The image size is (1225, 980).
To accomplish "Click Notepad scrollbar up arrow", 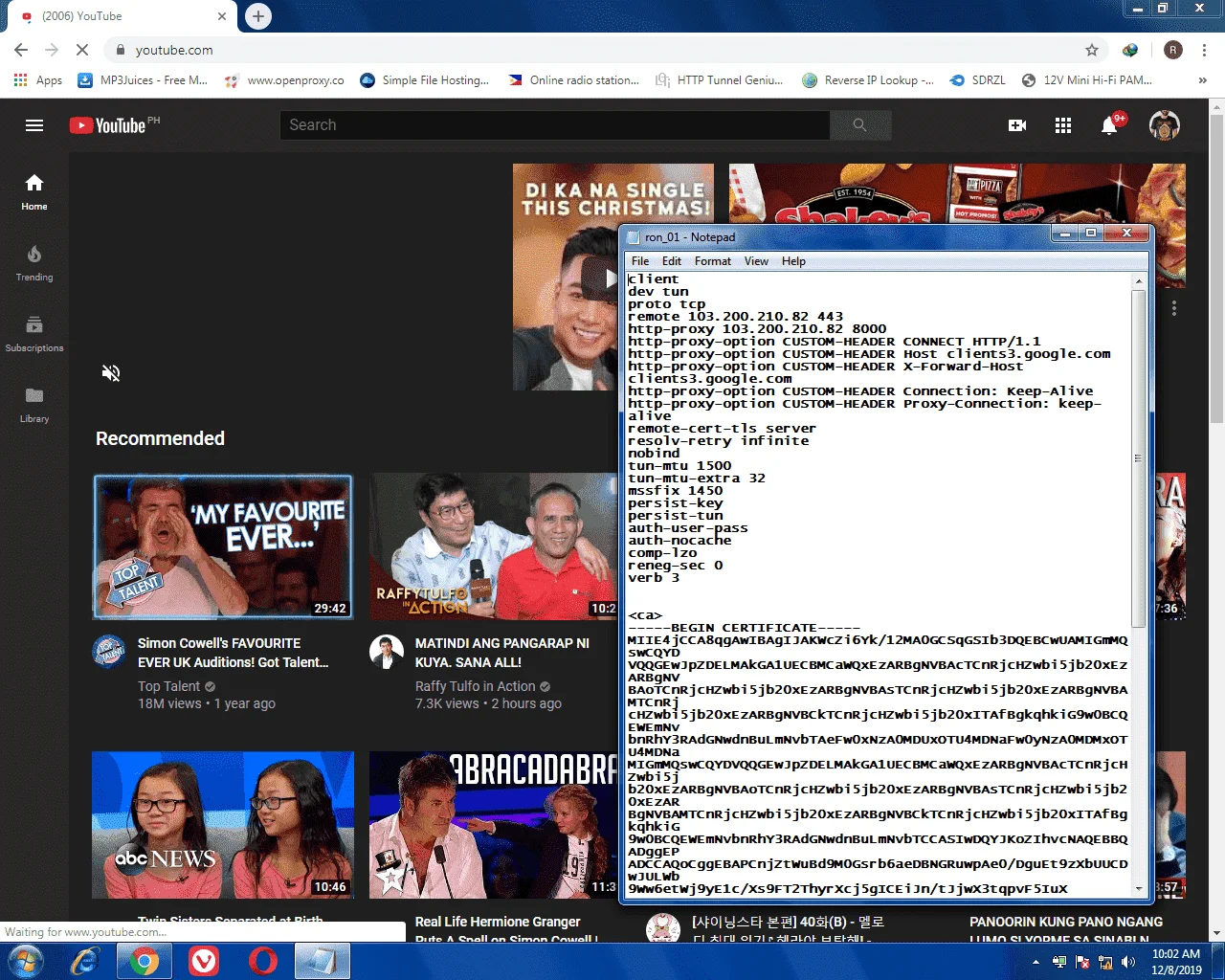I will (1139, 281).
